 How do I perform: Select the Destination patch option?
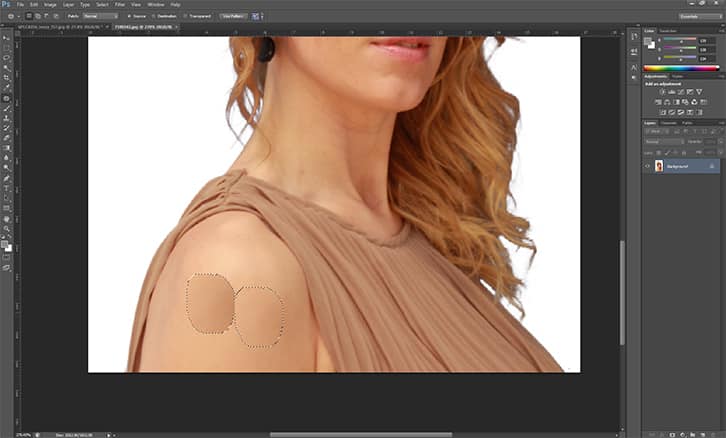coord(164,16)
